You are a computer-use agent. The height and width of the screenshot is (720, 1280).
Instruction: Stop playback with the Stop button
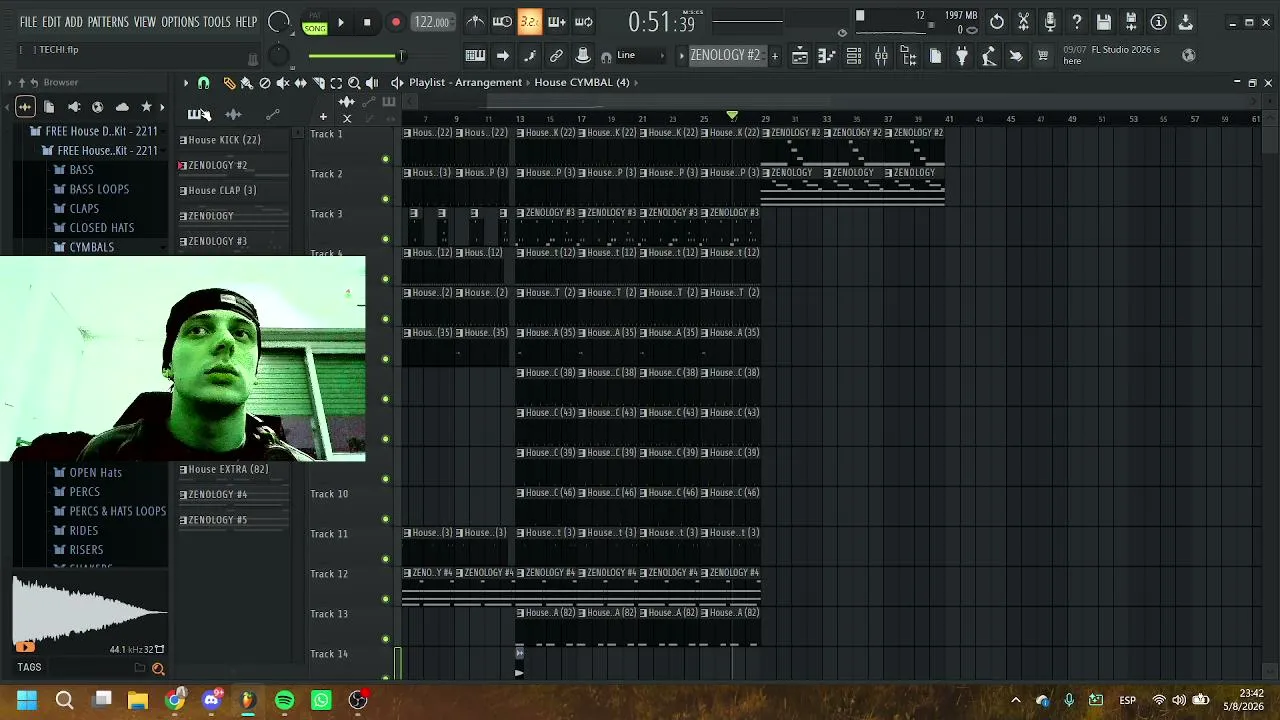click(367, 22)
